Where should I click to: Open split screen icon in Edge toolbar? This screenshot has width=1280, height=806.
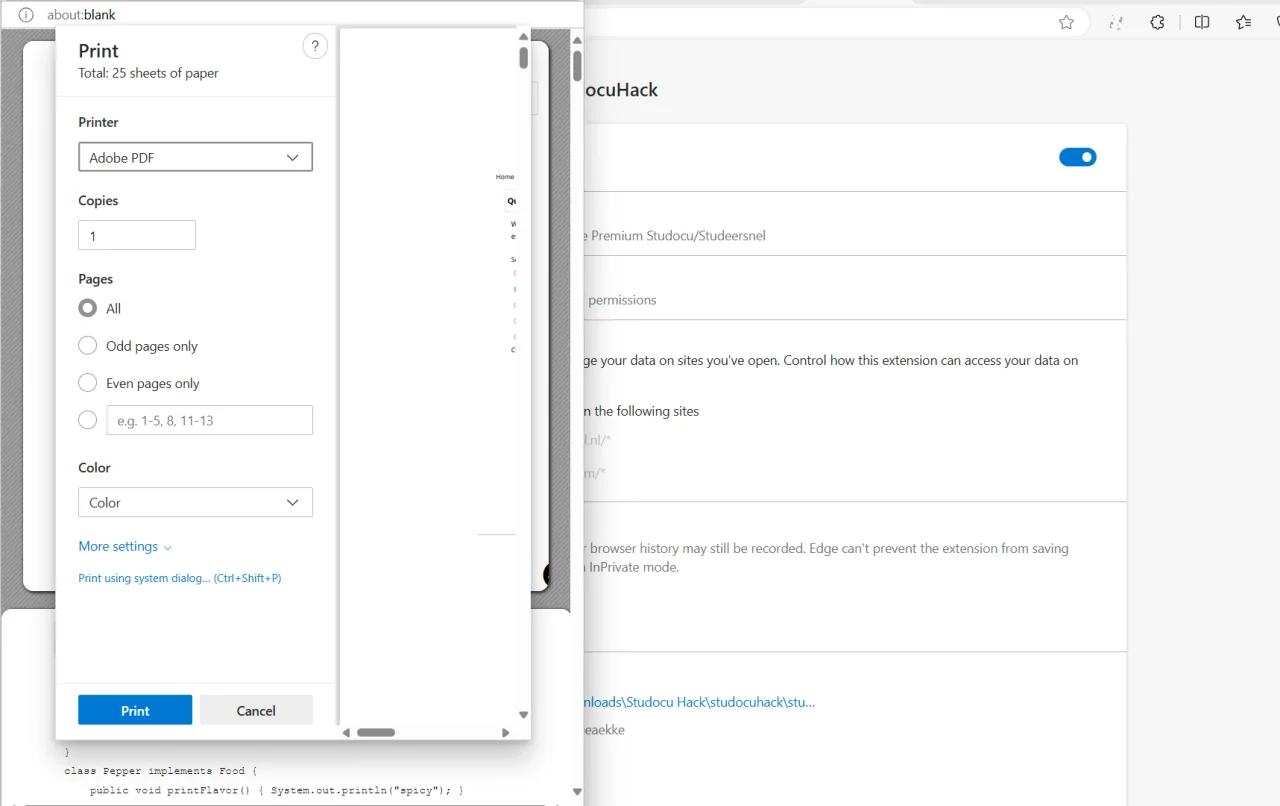pyautogui.click(x=1202, y=22)
